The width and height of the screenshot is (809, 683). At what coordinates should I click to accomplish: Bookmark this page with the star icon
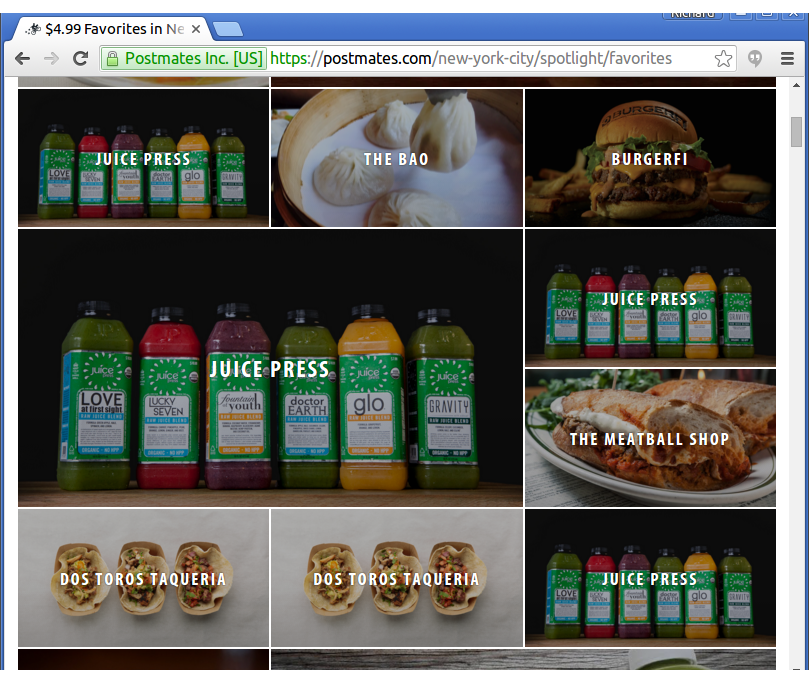pos(723,59)
